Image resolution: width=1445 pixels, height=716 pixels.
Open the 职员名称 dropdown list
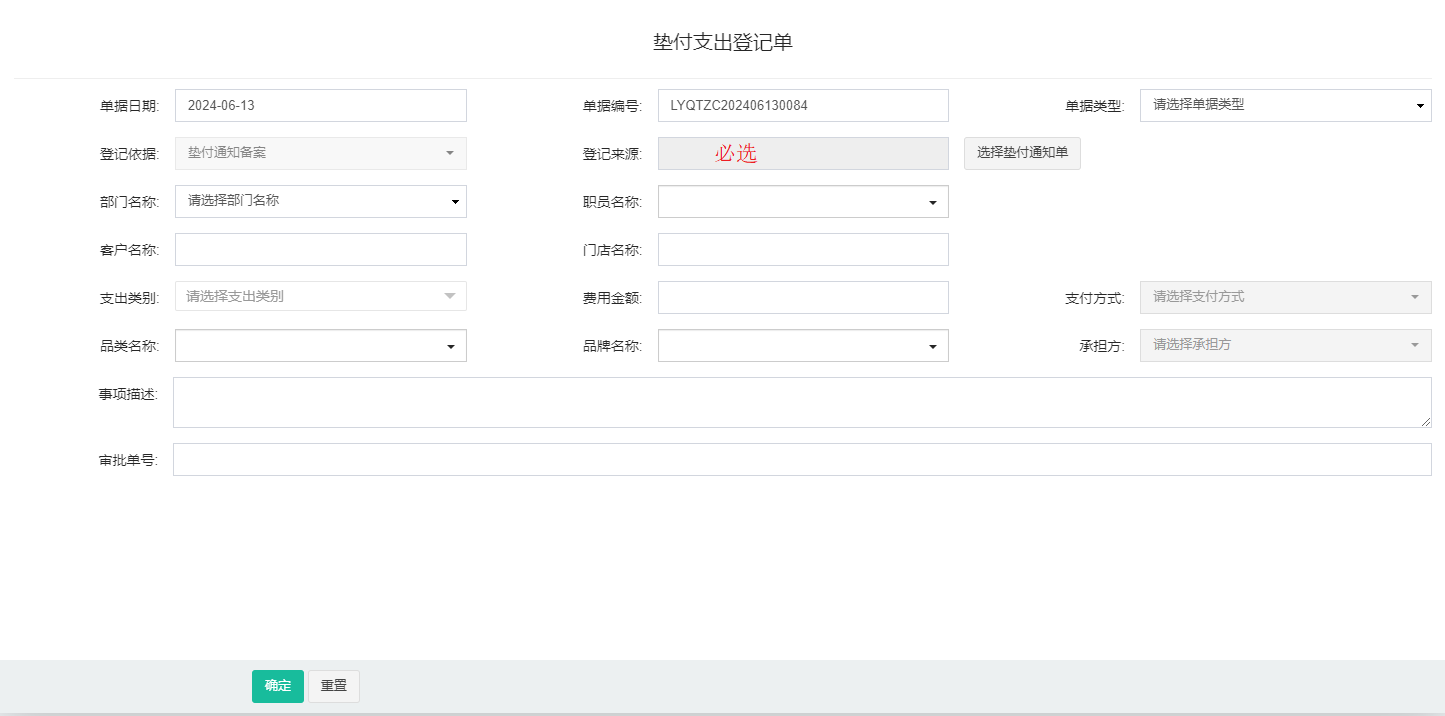click(x=802, y=202)
